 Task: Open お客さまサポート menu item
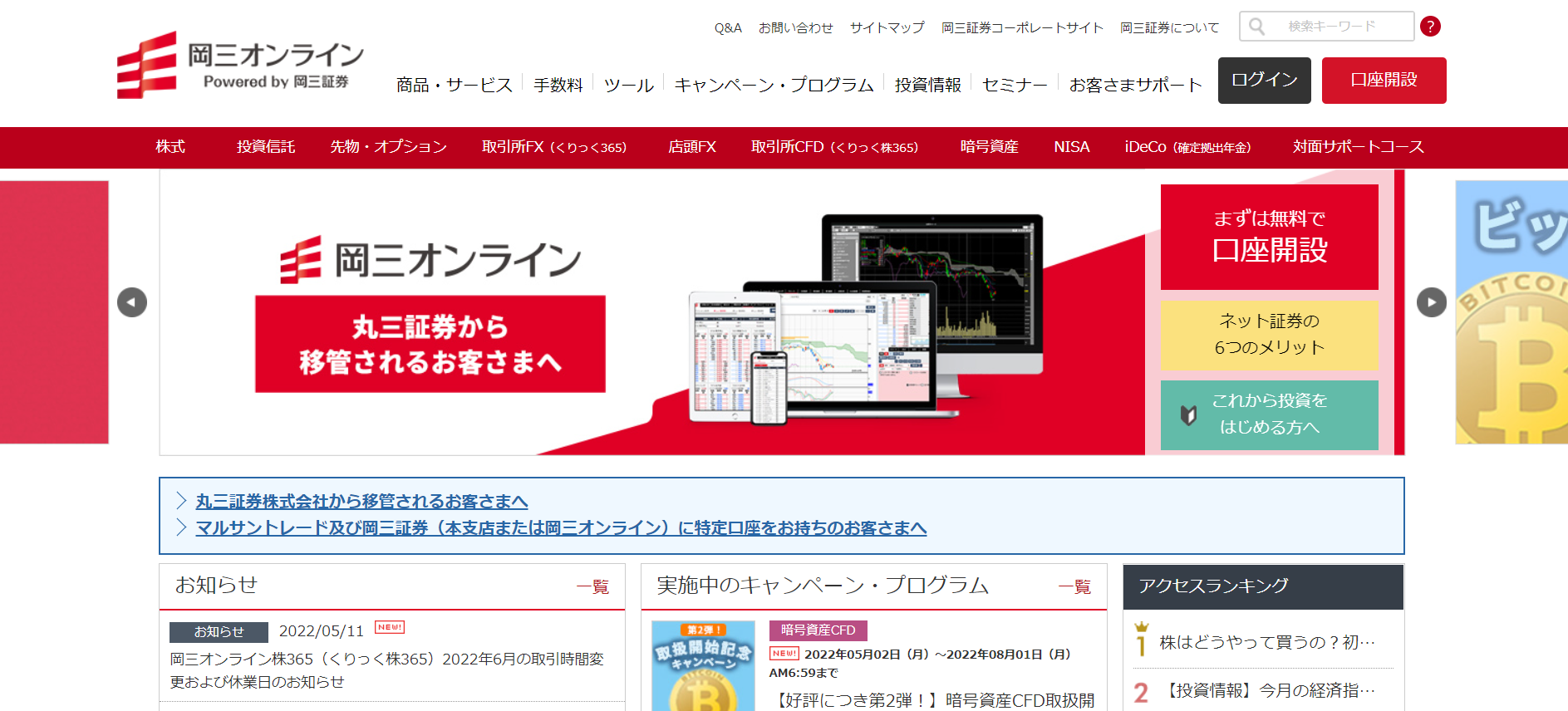click(x=1135, y=85)
